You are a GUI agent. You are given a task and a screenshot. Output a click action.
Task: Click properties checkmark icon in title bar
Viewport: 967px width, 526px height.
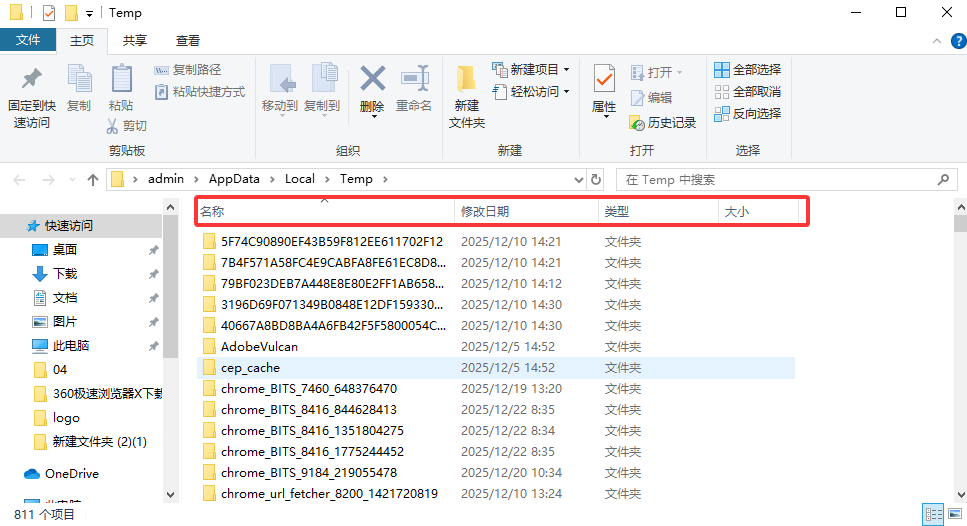(x=49, y=13)
